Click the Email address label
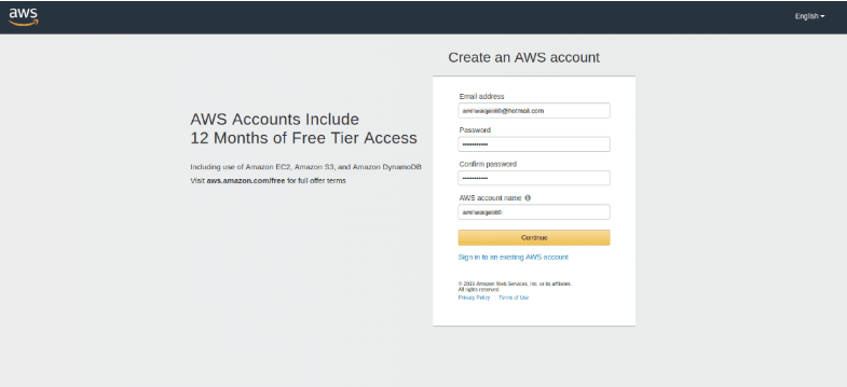This screenshot has width=847, height=387. (482, 96)
